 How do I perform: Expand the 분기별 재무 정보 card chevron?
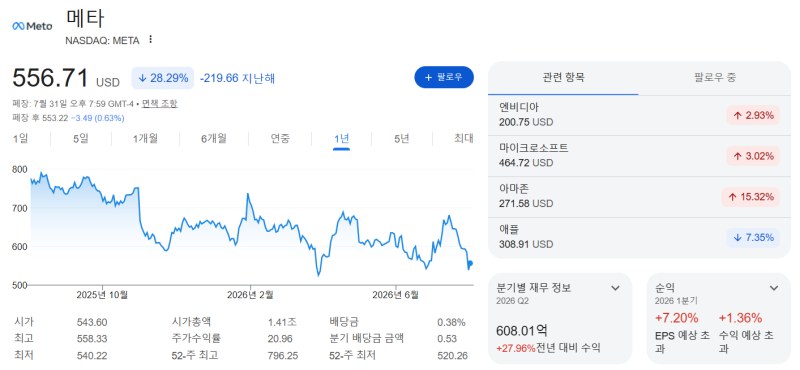tap(615, 288)
